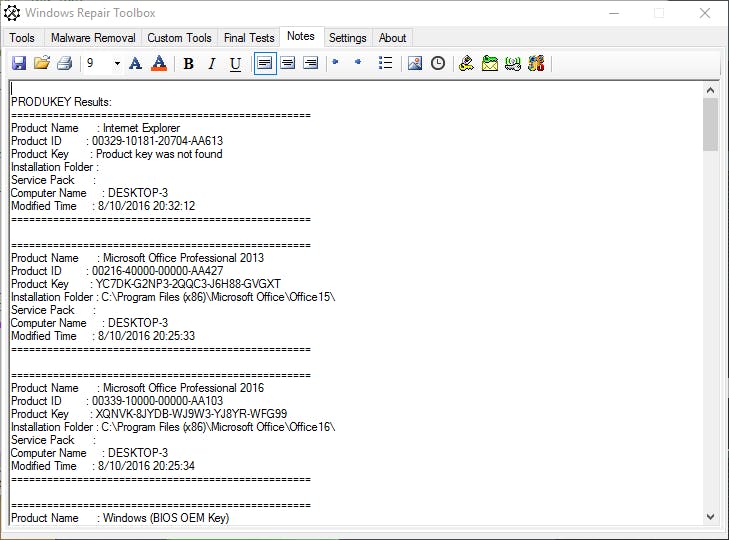The width and height of the screenshot is (729, 540).
Task: Click the wireless key icon
Action: (x=513, y=63)
